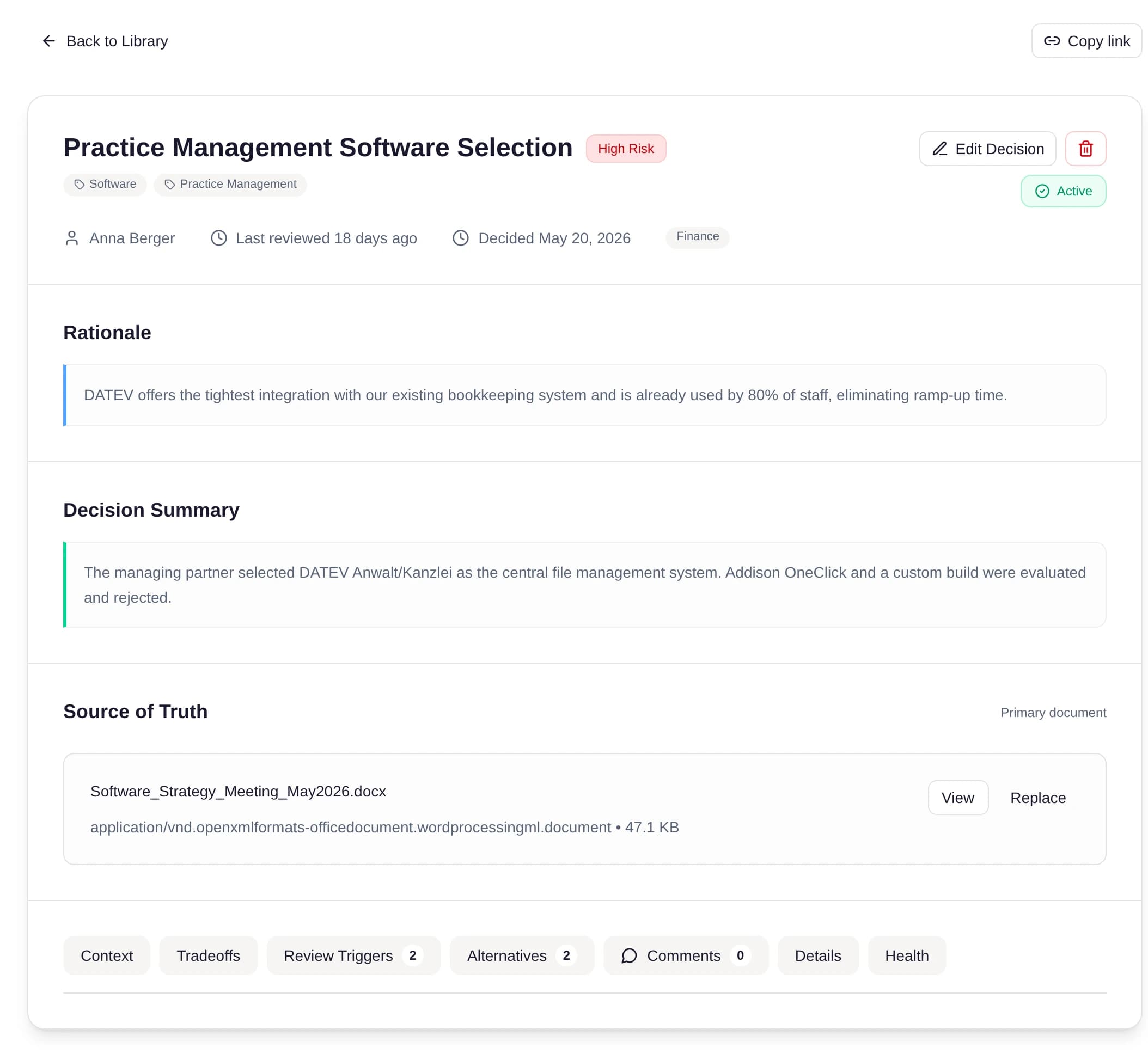Click the count badge on Alternatives
1148x1060 pixels.
click(x=566, y=955)
